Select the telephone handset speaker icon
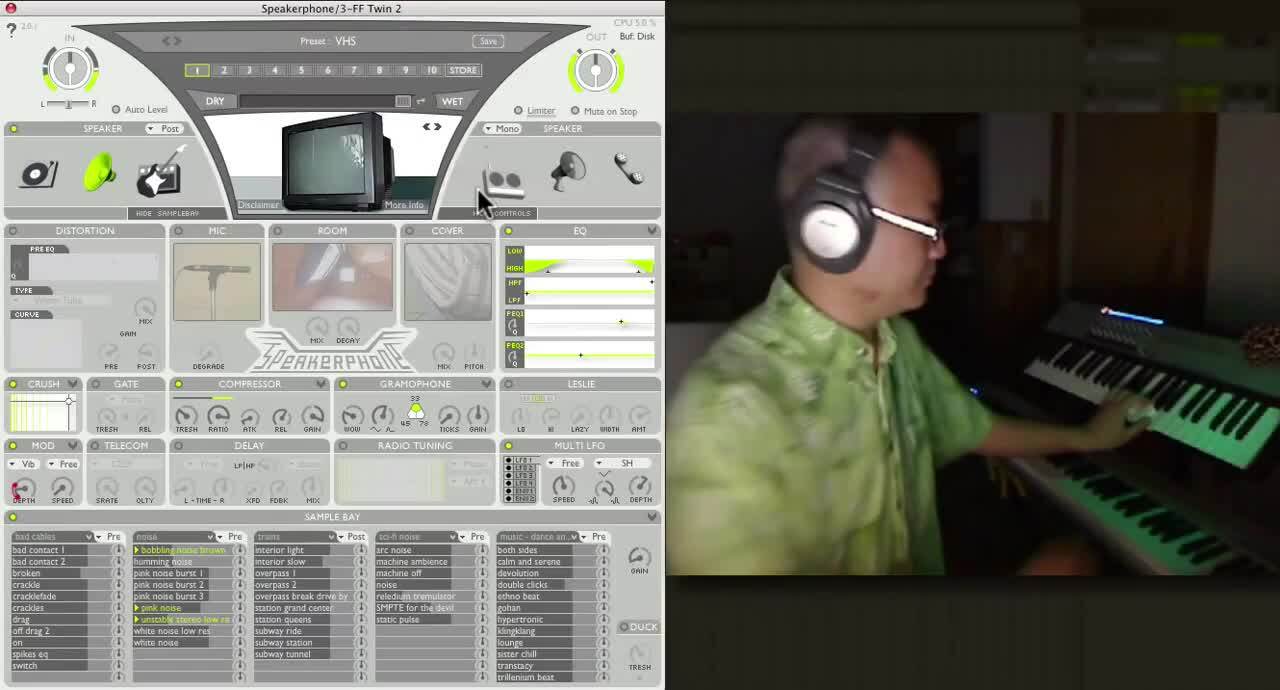1280x690 pixels. point(629,167)
